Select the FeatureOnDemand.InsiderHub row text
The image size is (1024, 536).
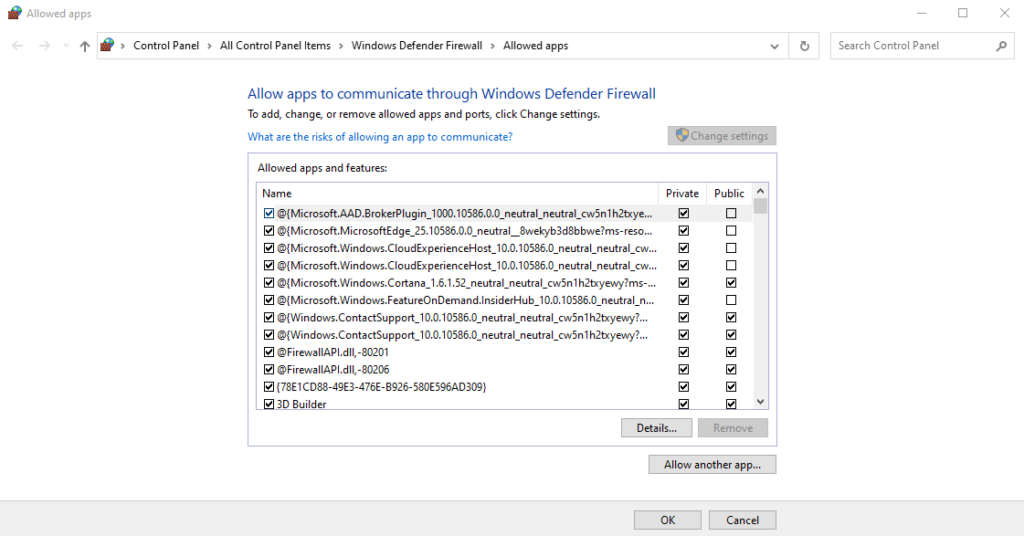pyautogui.click(x=466, y=300)
